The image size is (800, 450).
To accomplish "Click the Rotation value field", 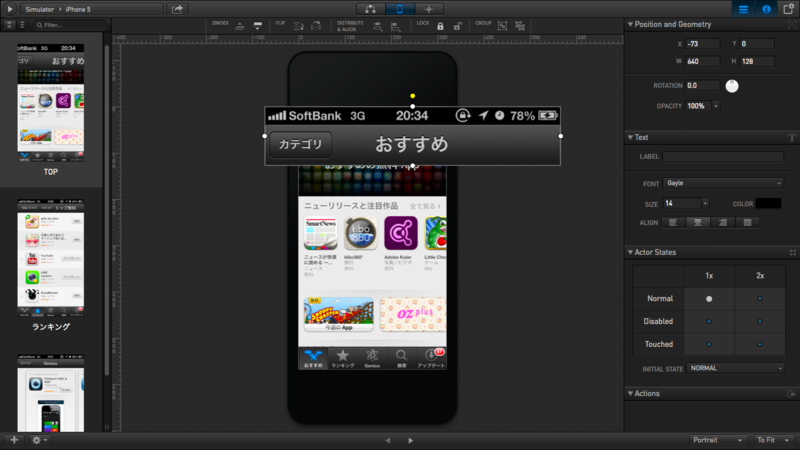I will (x=703, y=86).
